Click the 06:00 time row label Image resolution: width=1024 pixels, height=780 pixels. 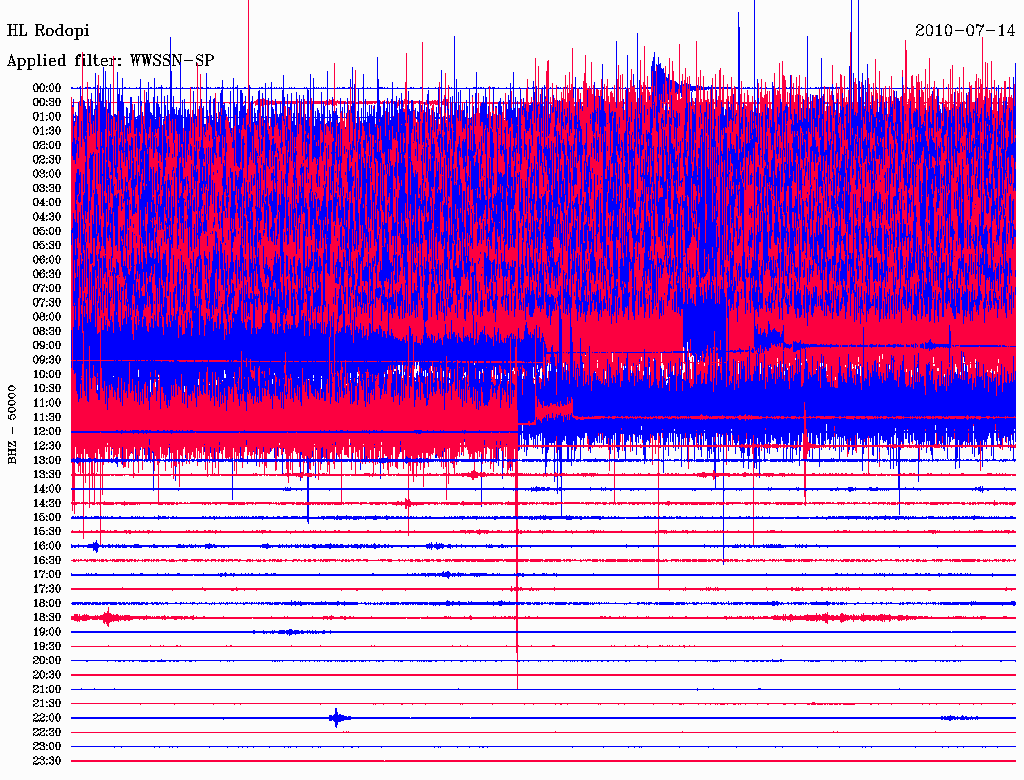[47, 260]
